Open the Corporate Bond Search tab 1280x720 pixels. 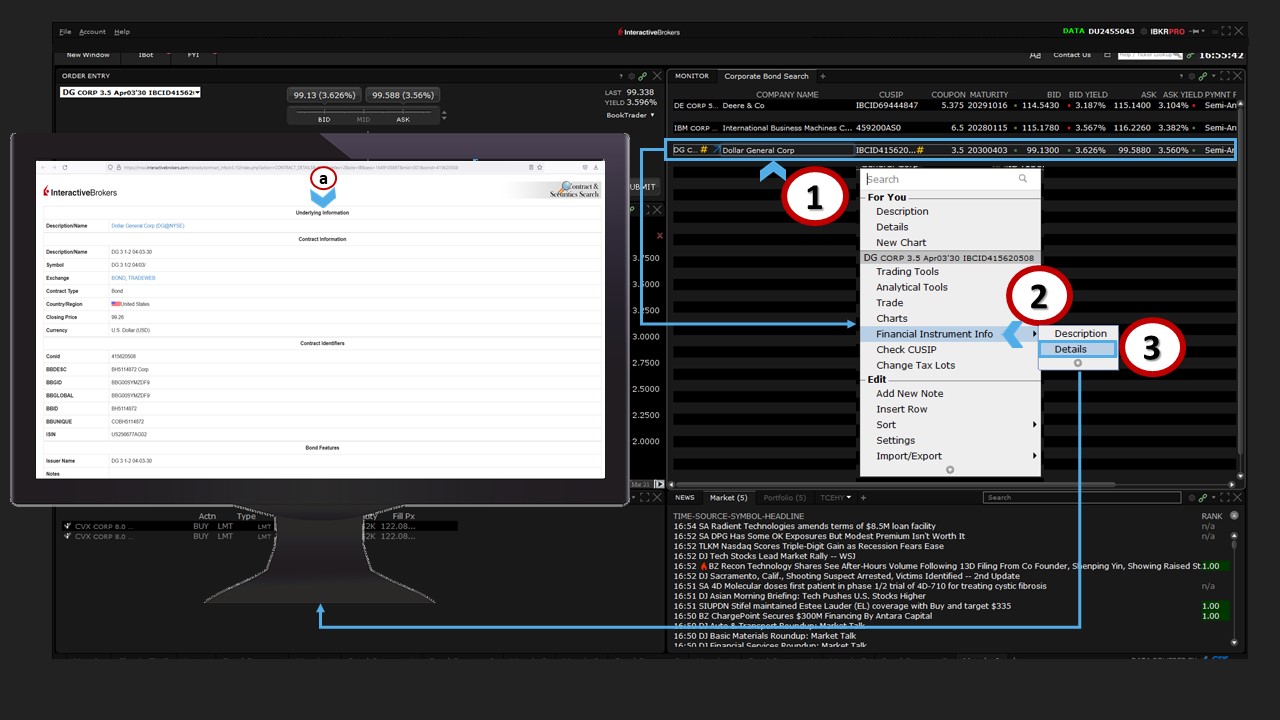pyautogui.click(x=766, y=76)
